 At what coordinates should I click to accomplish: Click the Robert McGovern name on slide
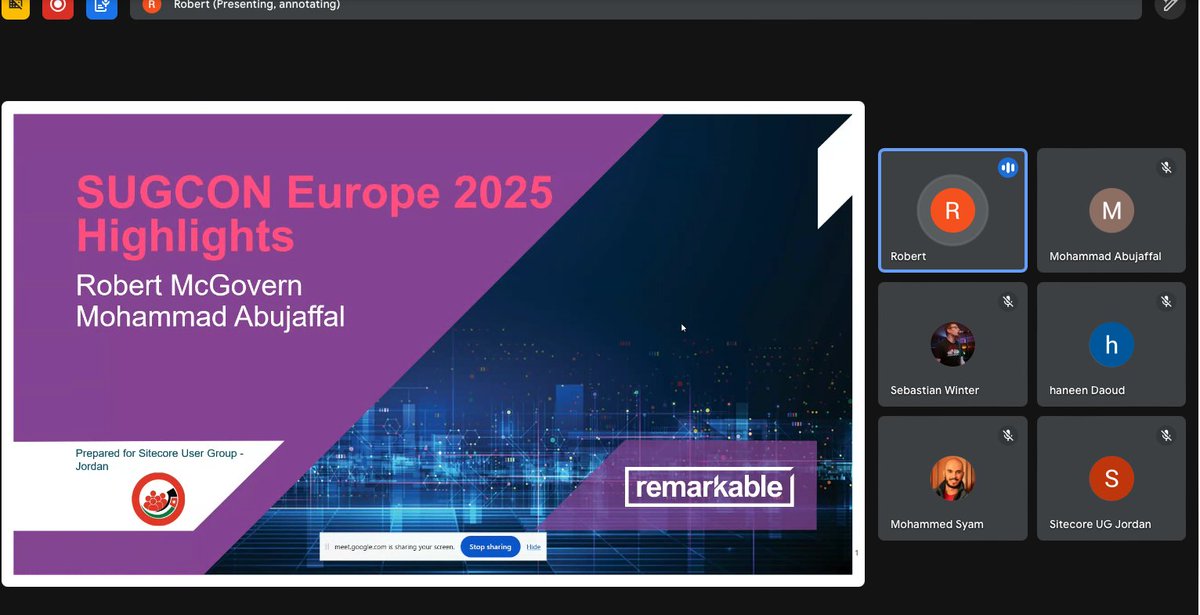[189, 286]
